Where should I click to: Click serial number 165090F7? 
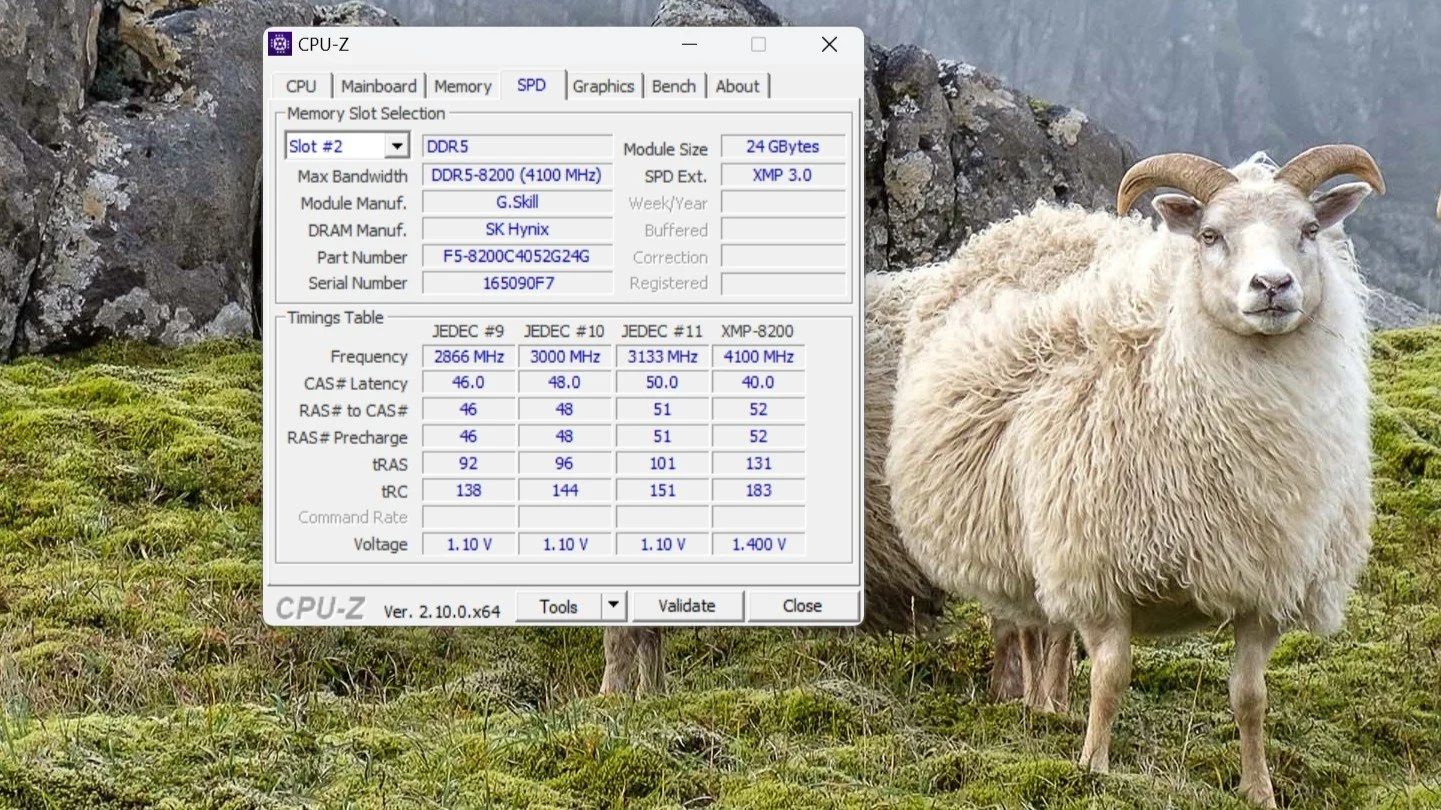click(517, 283)
